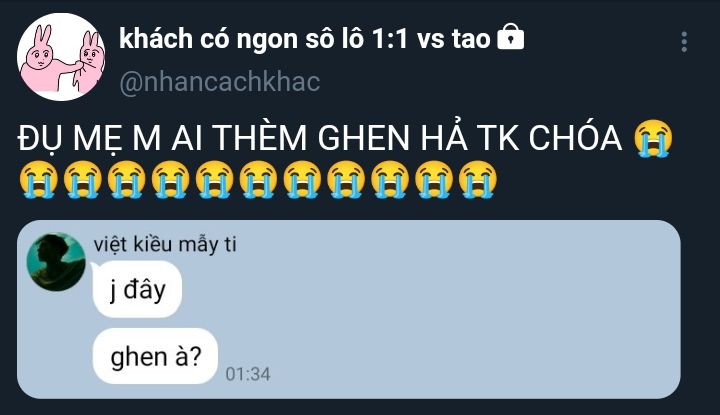Viewport: 720px width, 415px height.
Task: Click the 01:34 message timestamp
Action: [248, 374]
